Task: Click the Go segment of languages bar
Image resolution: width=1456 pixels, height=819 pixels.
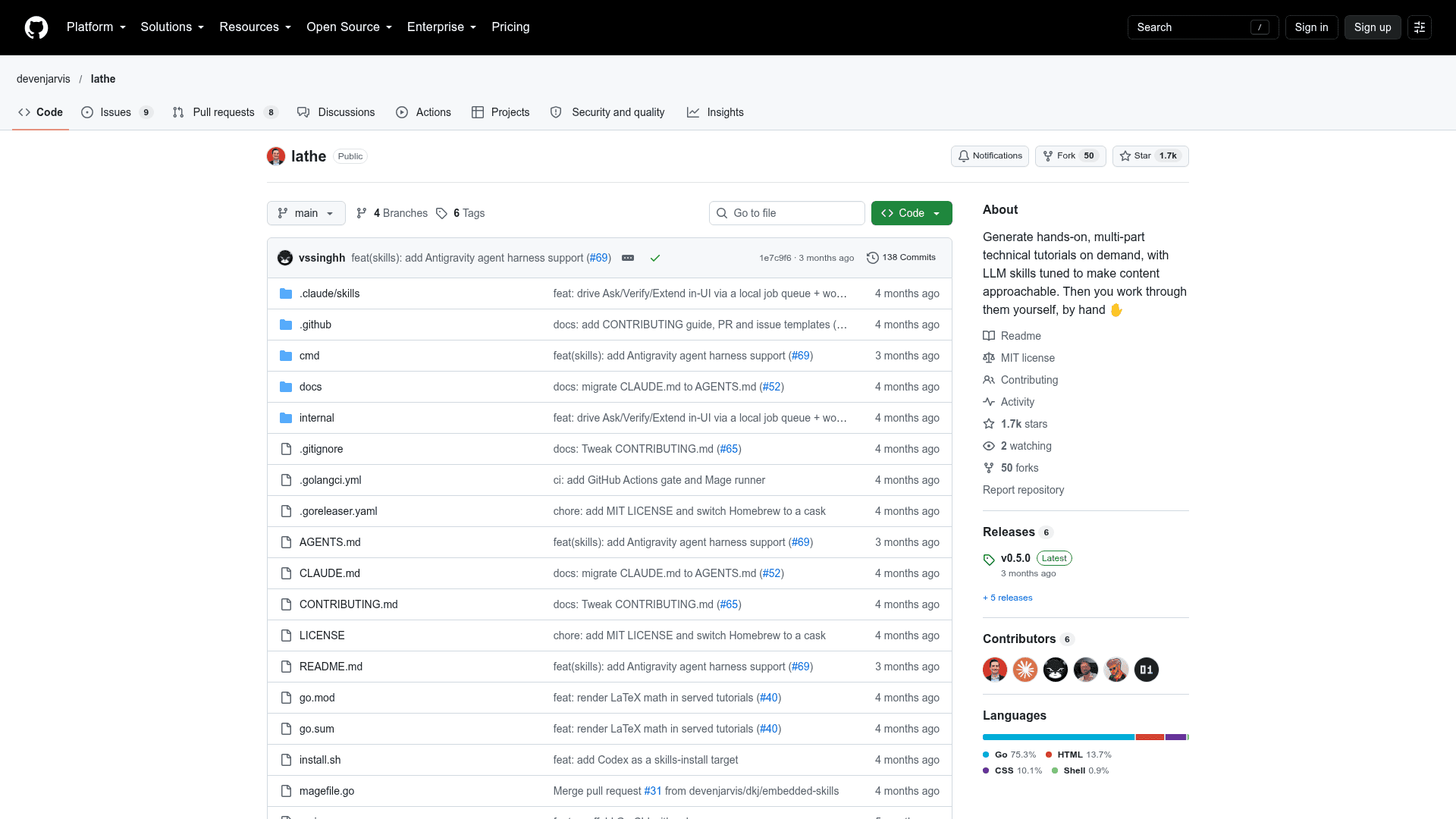Action: [x=1059, y=737]
